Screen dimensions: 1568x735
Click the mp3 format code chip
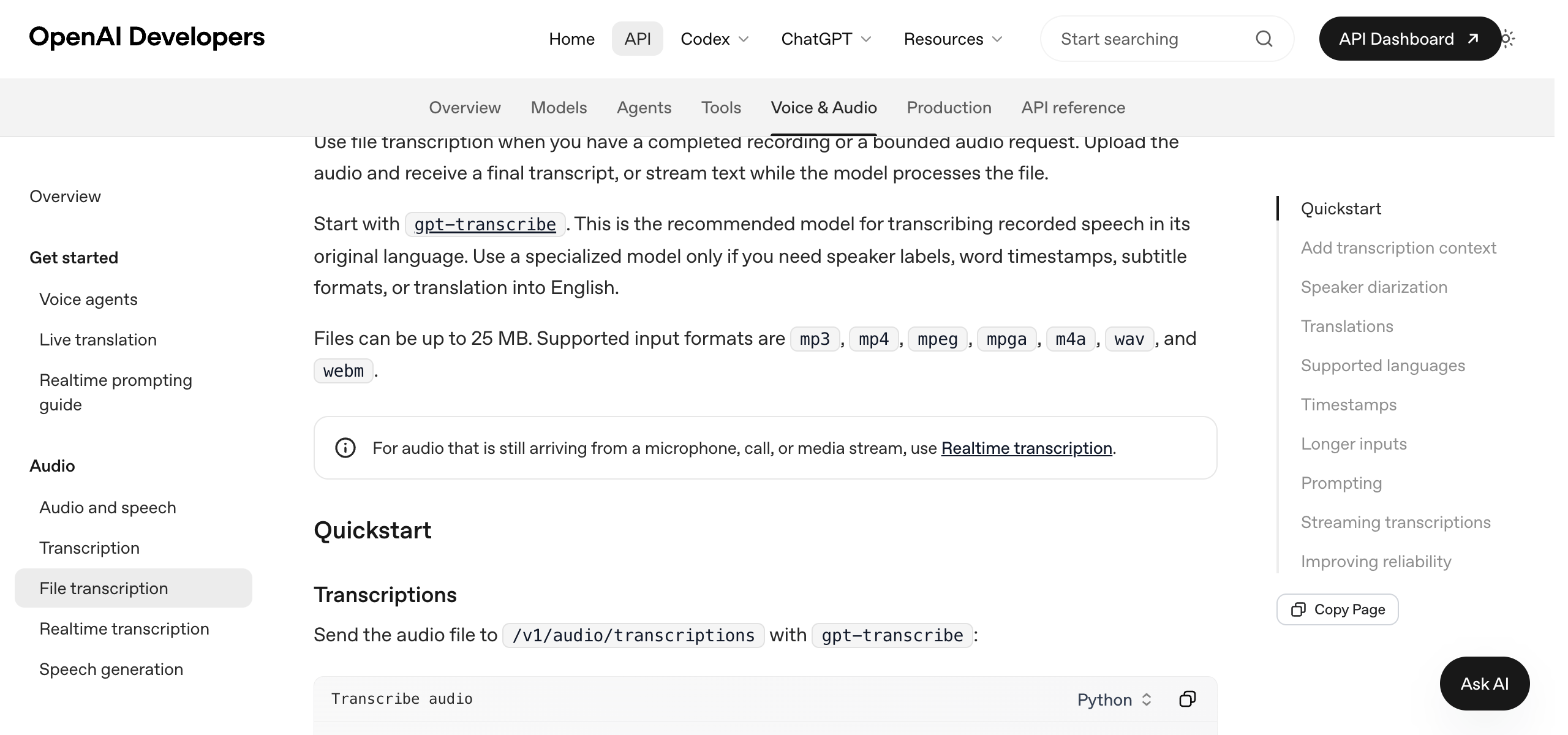point(815,339)
